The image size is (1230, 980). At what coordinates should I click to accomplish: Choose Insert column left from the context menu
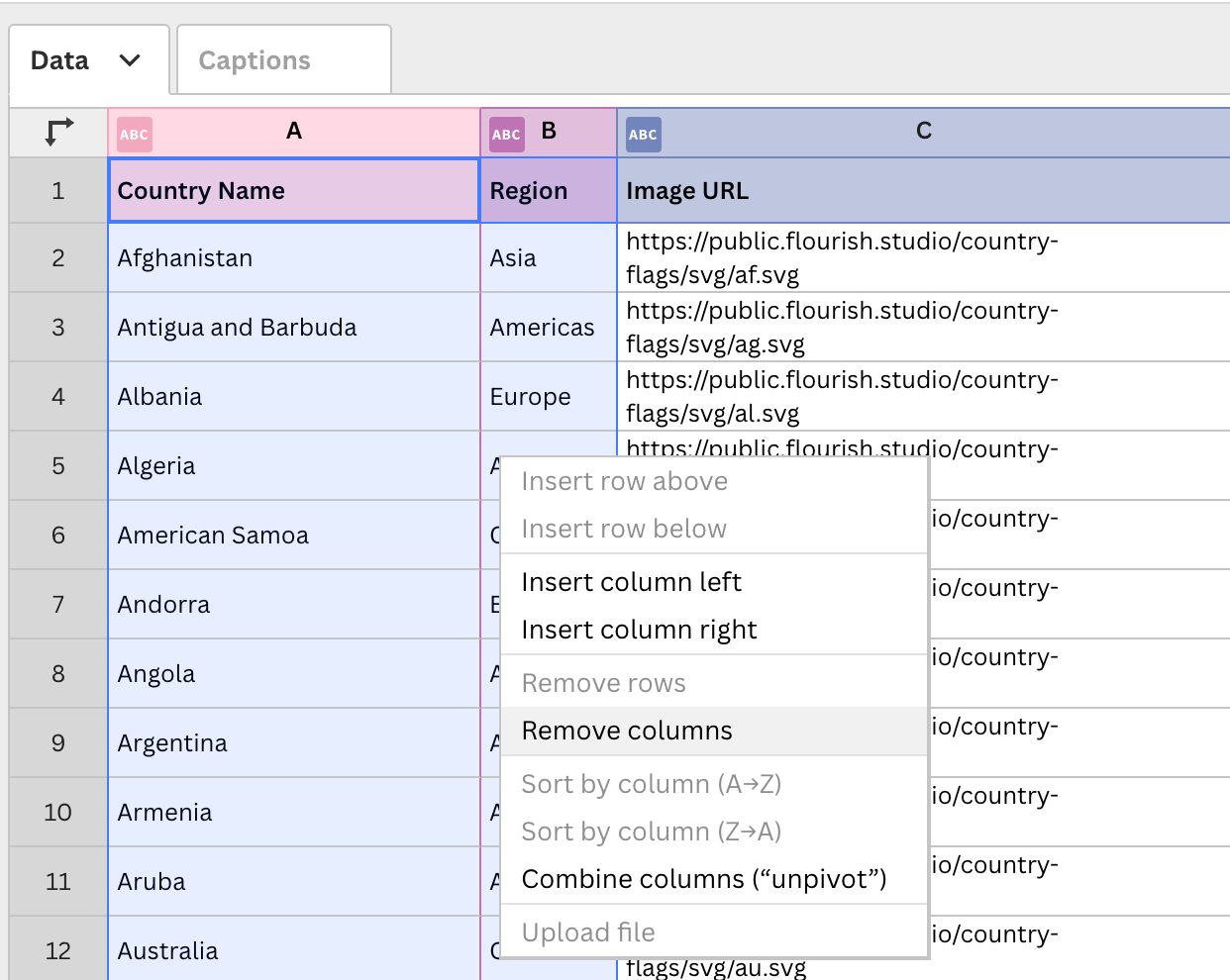click(x=632, y=582)
